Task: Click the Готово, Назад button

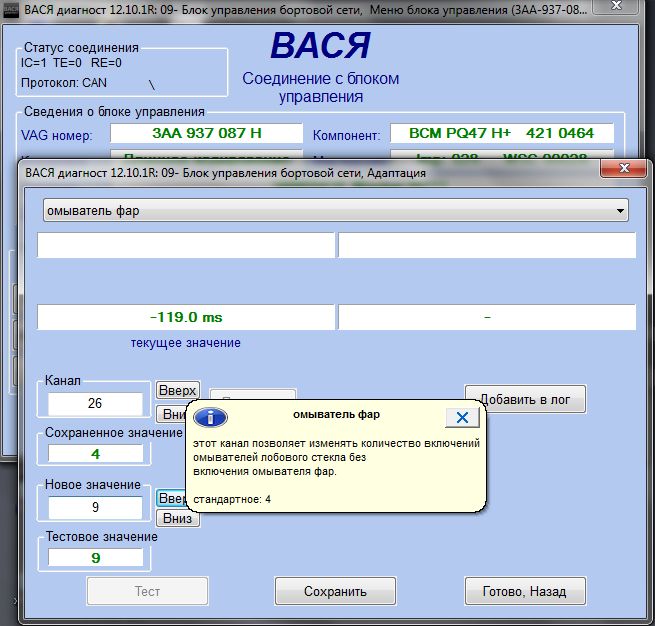Action: [x=525, y=591]
